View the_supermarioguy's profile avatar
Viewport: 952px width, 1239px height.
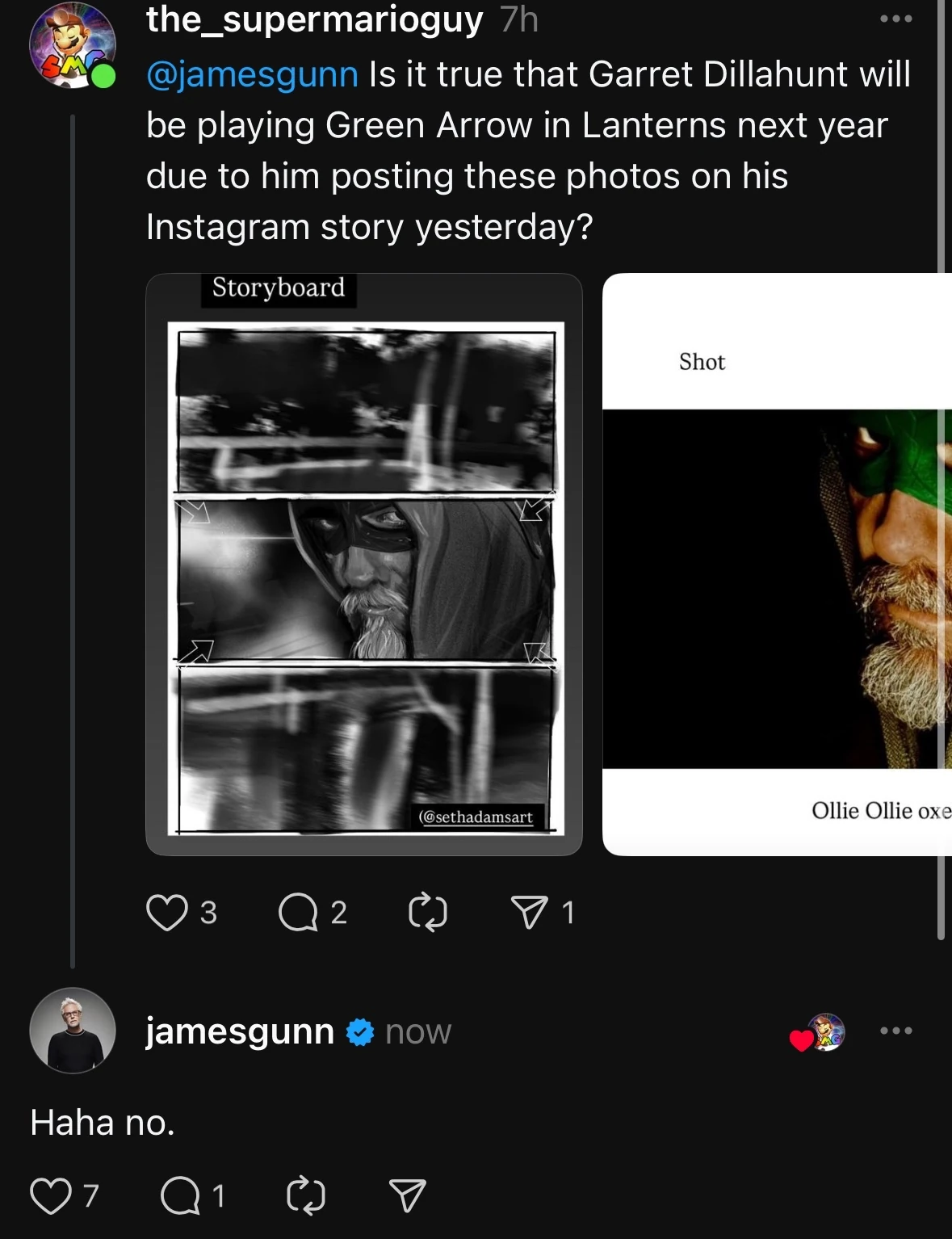point(72,45)
